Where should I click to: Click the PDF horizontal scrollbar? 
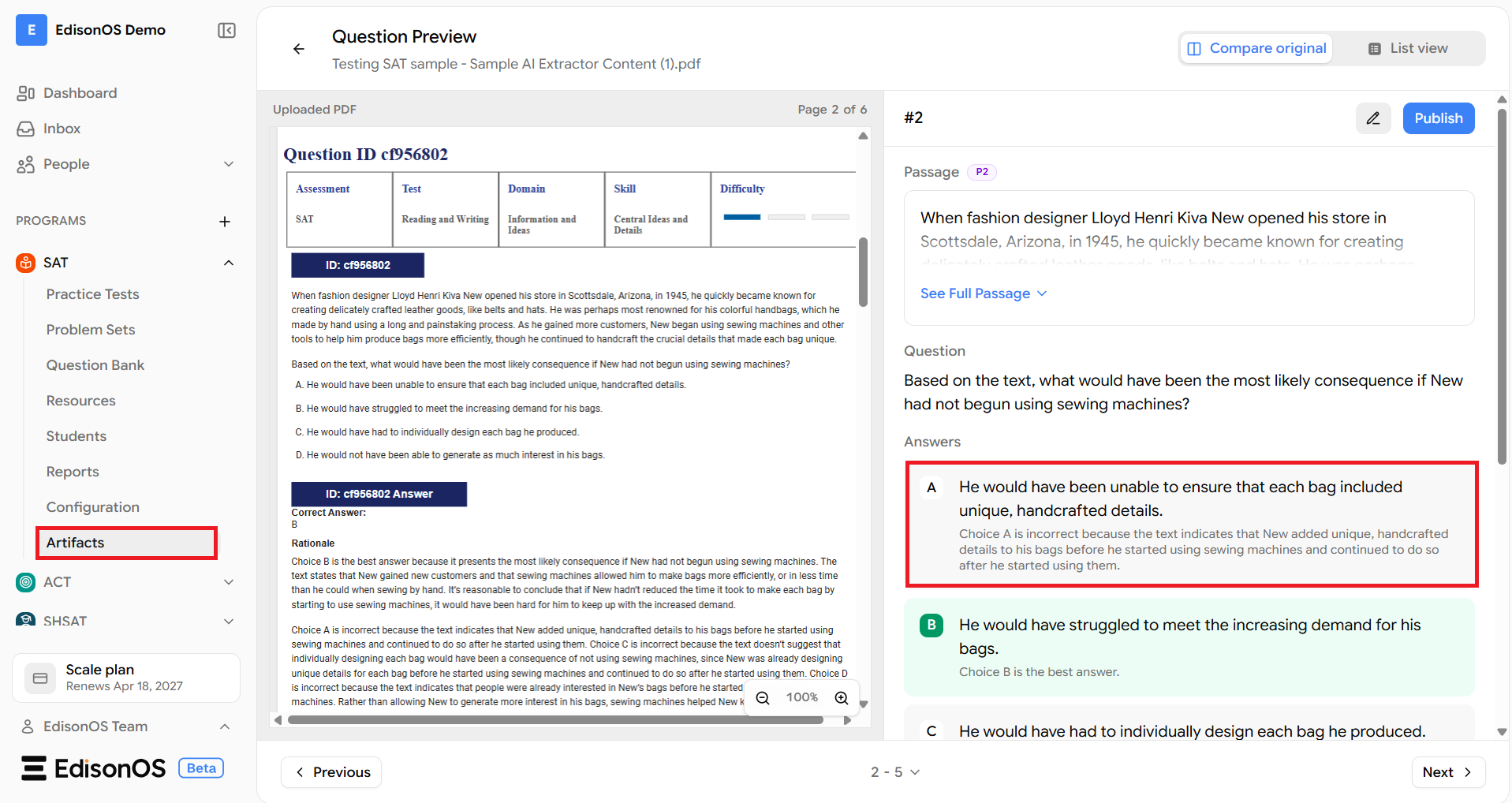555,720
